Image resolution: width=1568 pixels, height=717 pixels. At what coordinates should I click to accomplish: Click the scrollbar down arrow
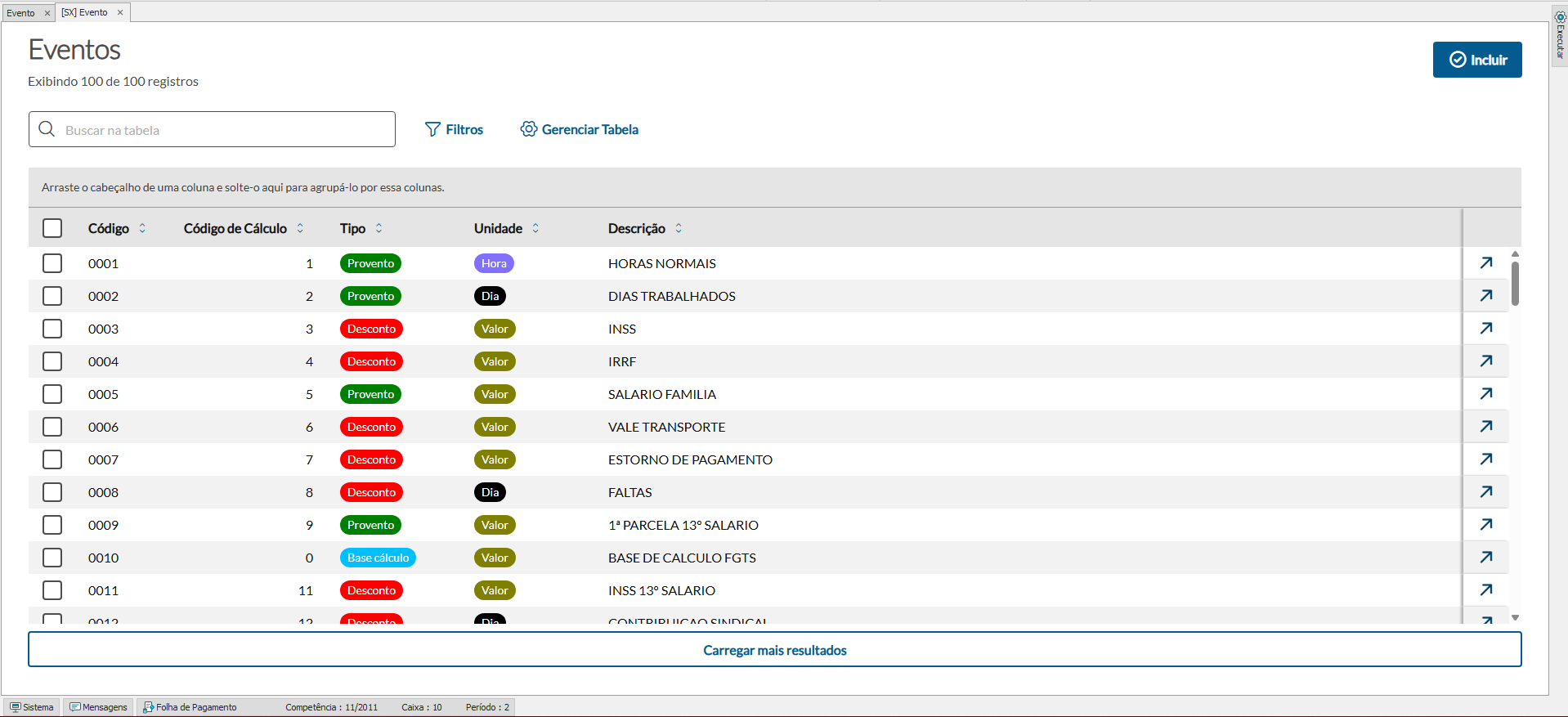pyautogui.click(x=1515, y=618)
